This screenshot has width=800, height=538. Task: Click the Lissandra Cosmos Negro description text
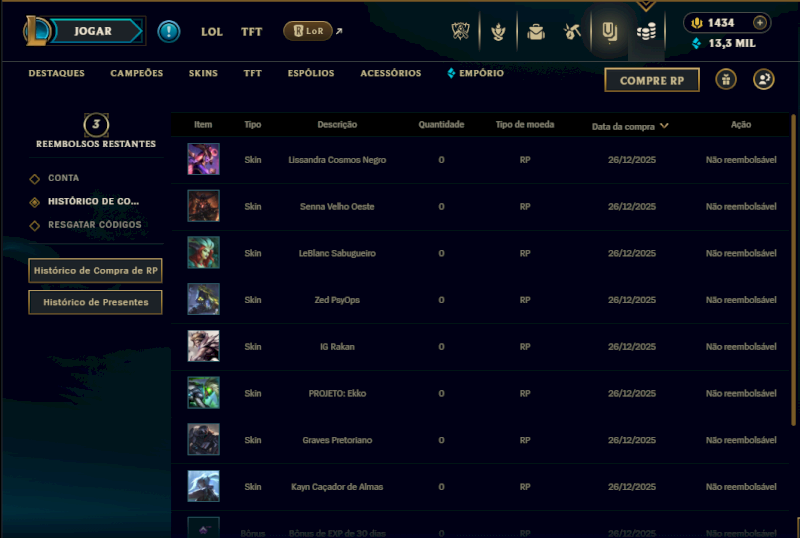(337, 160)
